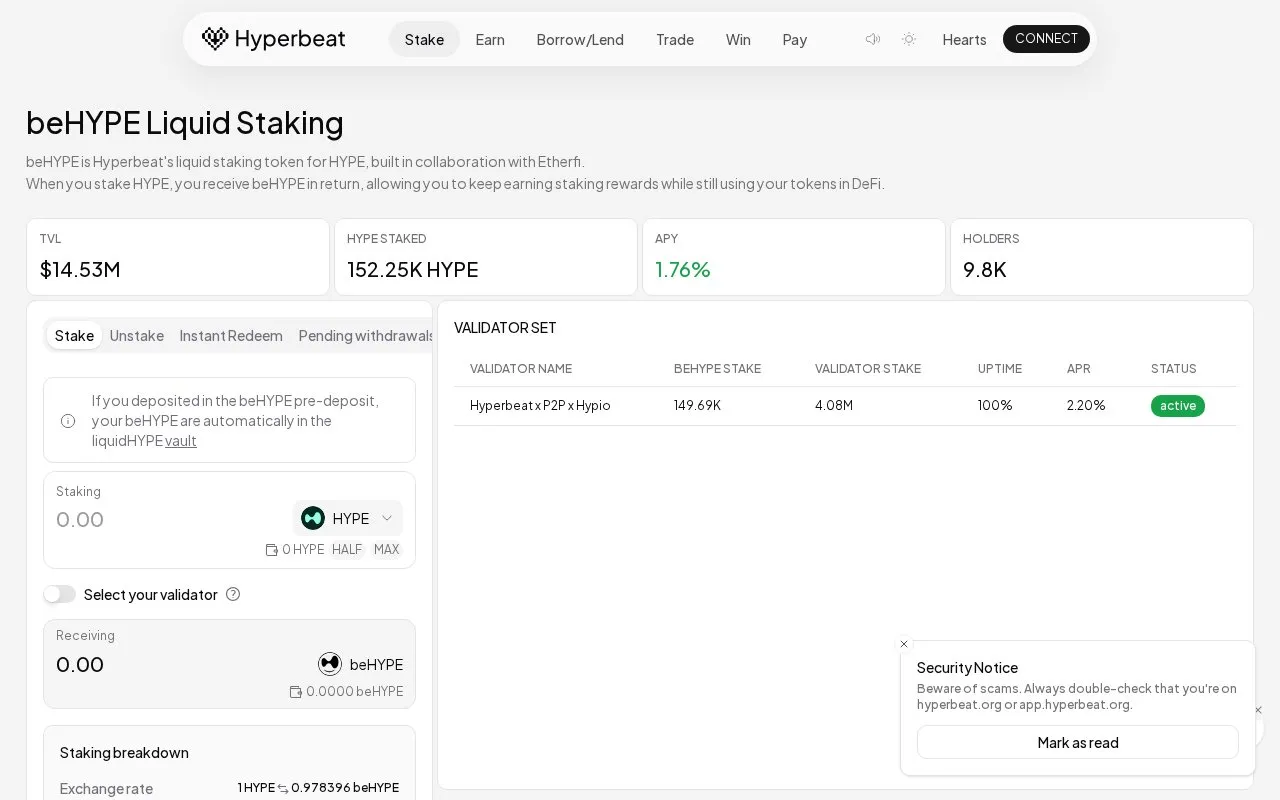This screenshot has height=800, width=1280.
Task: Click the Hyperbeat heart logo
Action: [x=215, y=39]
